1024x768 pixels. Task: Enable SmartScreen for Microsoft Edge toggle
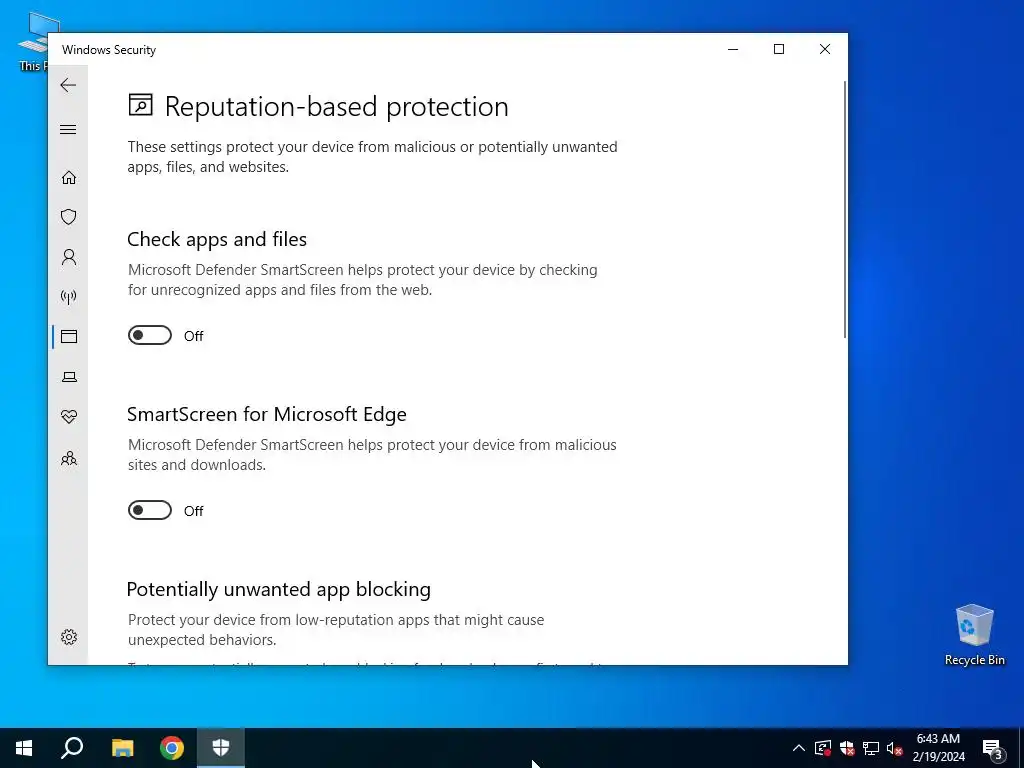click(x=150, y=510)
